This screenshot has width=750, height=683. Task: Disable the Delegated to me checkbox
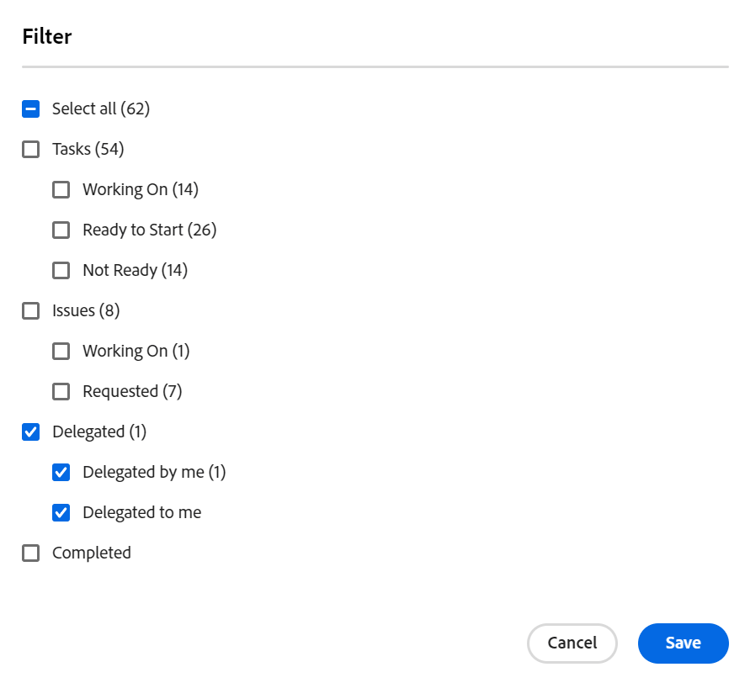(61, 512)
